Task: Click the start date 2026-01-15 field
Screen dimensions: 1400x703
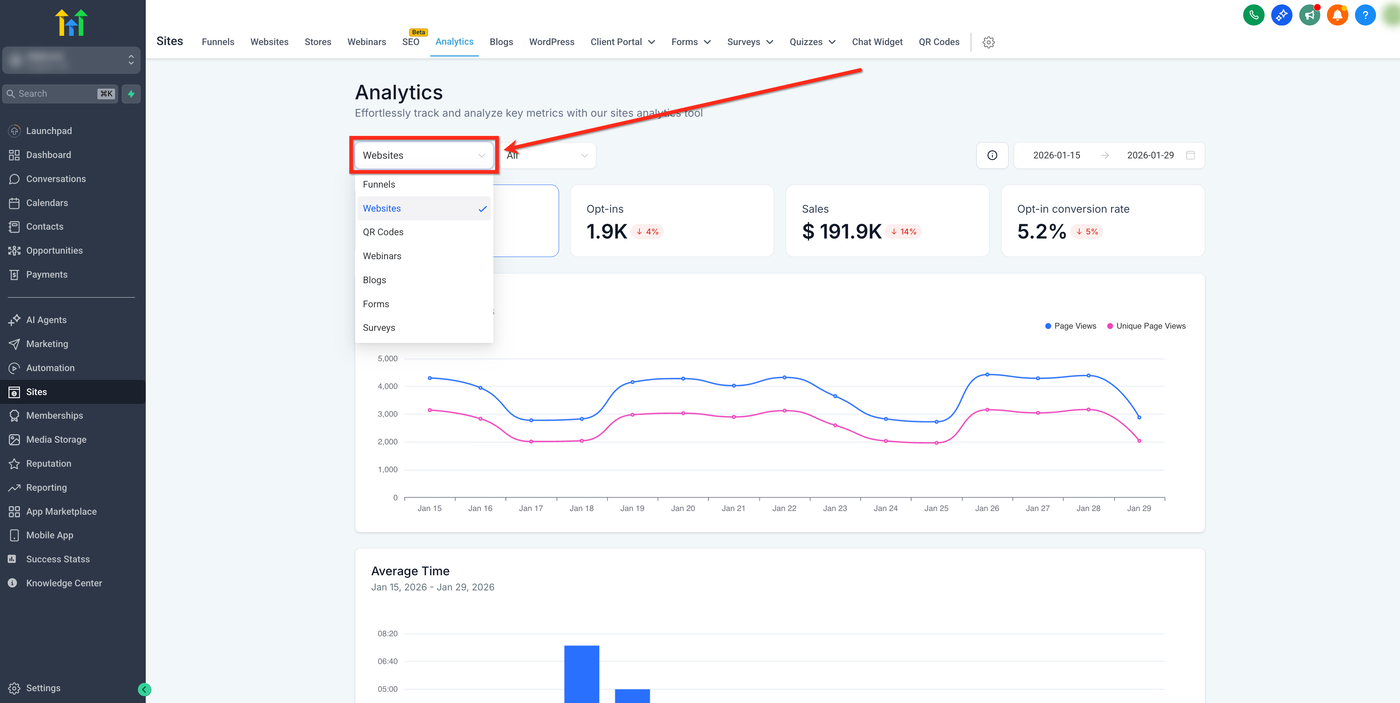Action: pos(1056,155)
